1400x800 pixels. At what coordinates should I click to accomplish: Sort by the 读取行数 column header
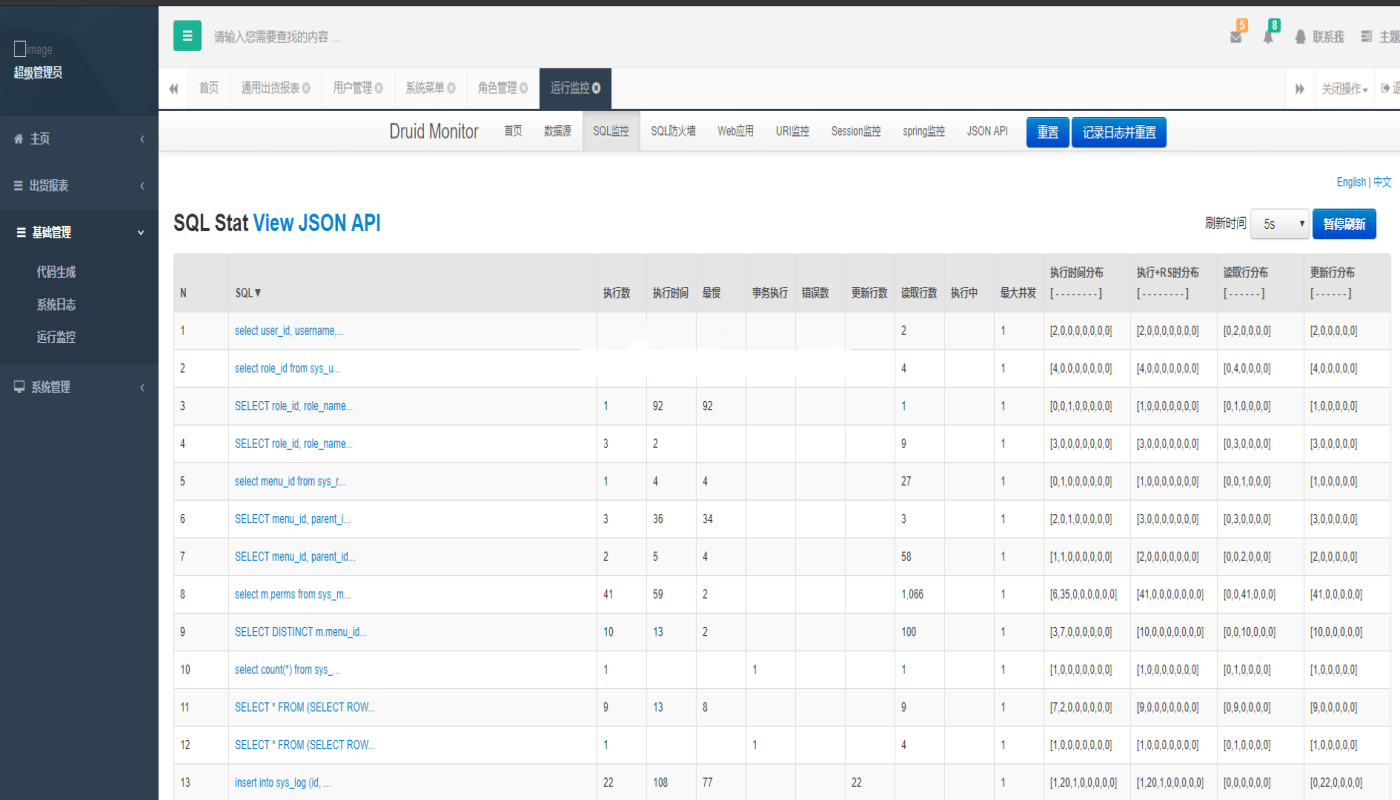coord(919,293)
